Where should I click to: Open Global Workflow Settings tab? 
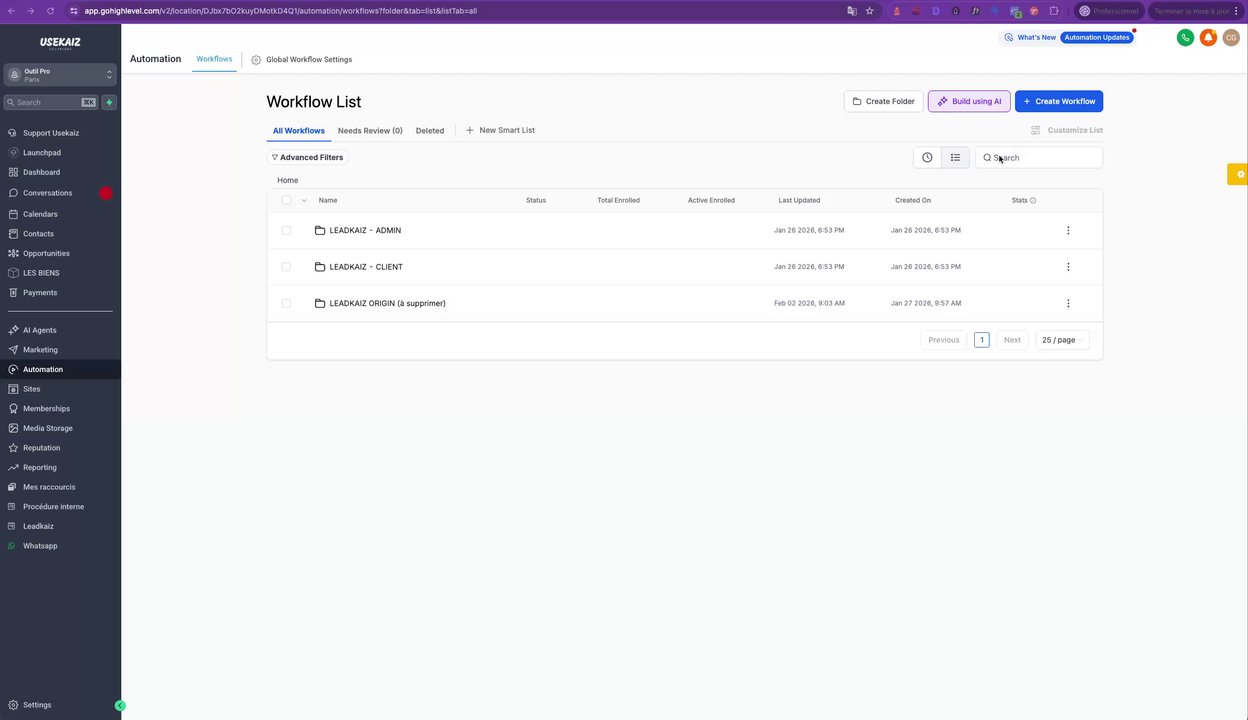point(302,60)
